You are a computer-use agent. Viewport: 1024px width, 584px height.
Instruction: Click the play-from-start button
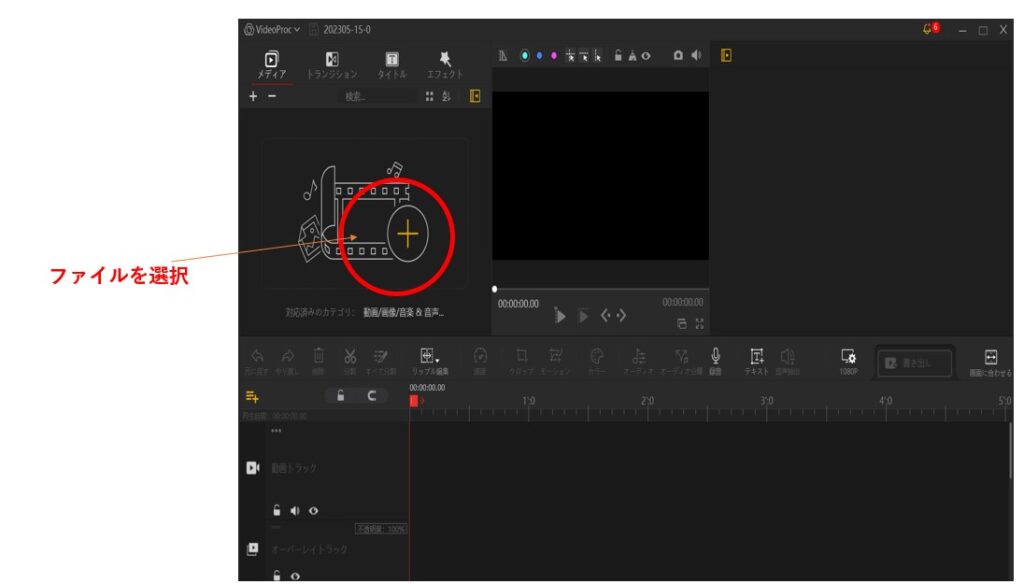point(583,316)
